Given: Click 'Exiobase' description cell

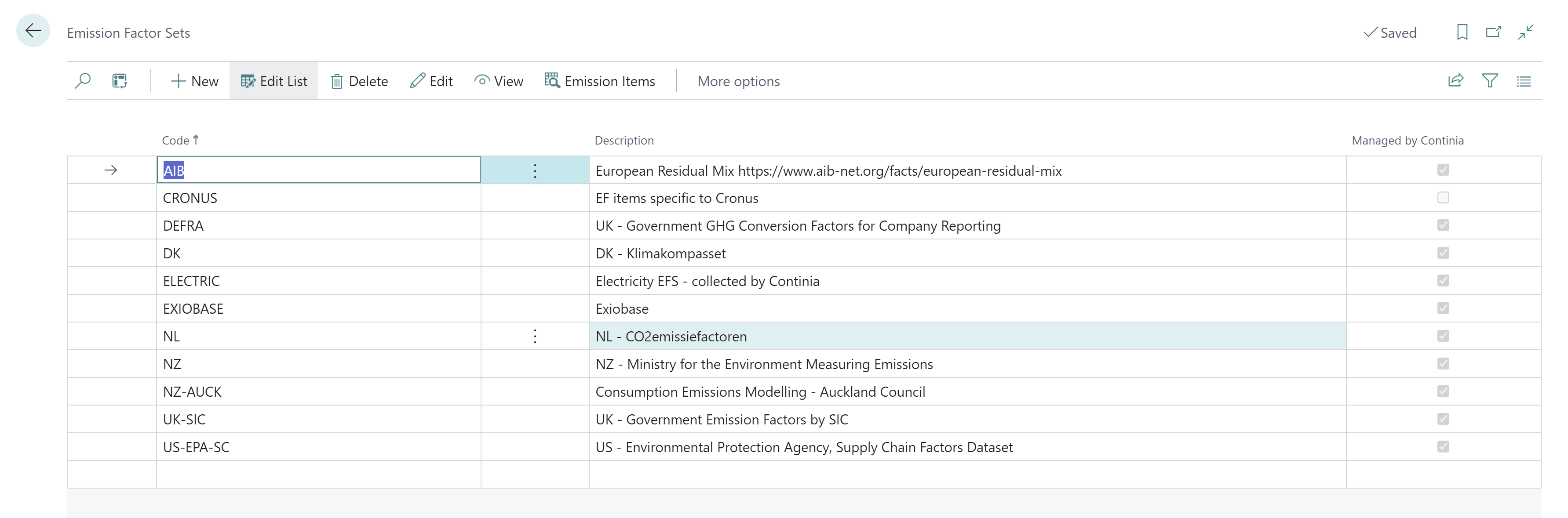Looking at the screenshot, I should click(x=967, y=309).
